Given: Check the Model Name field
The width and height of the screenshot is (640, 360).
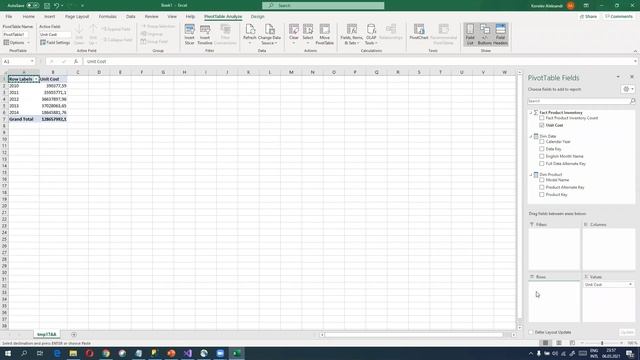Looking at the screenshot, I should point(542,180).
